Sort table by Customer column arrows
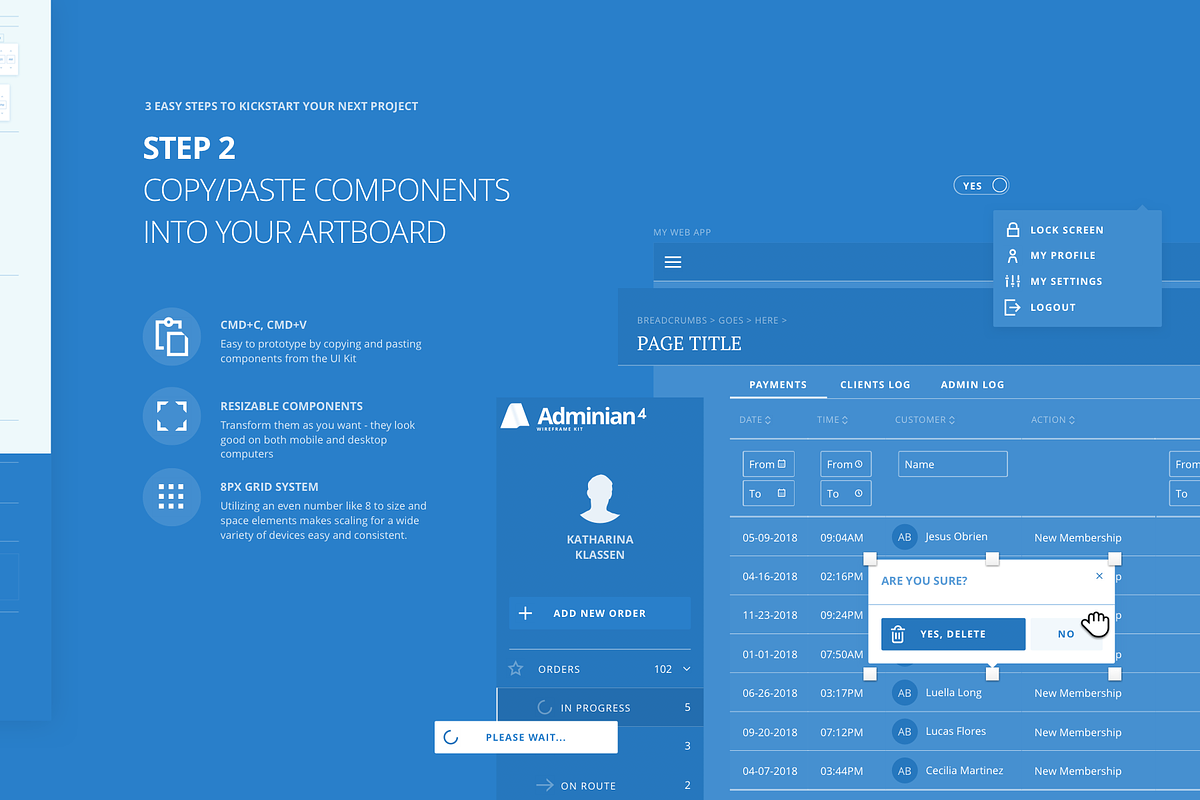Image resolution: width=1200 pixels, height=800 pixels. (951, 420)
